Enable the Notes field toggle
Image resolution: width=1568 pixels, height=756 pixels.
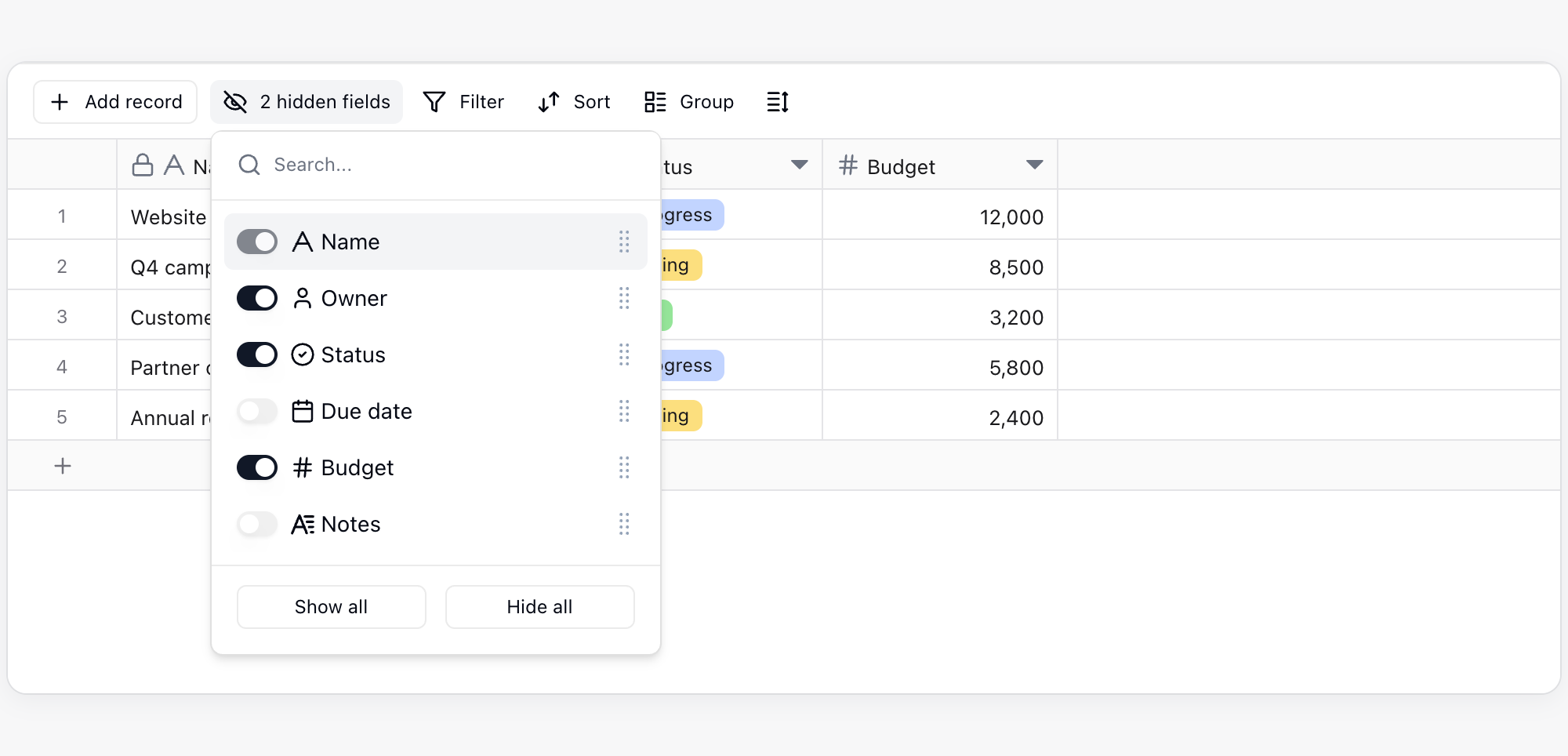pos(257,524)
